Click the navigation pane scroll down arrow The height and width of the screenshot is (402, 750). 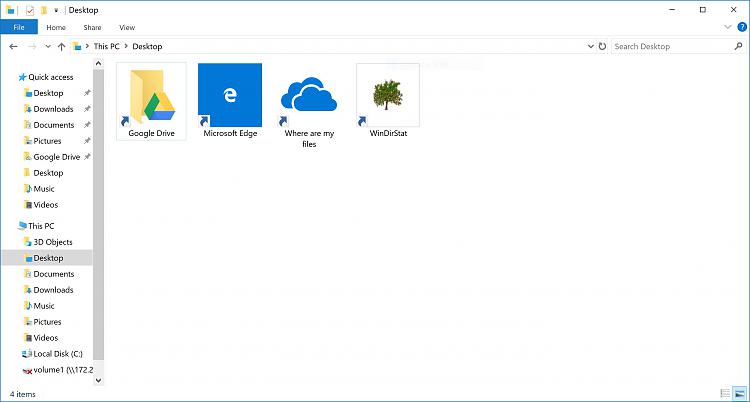(x=99, y=380)
